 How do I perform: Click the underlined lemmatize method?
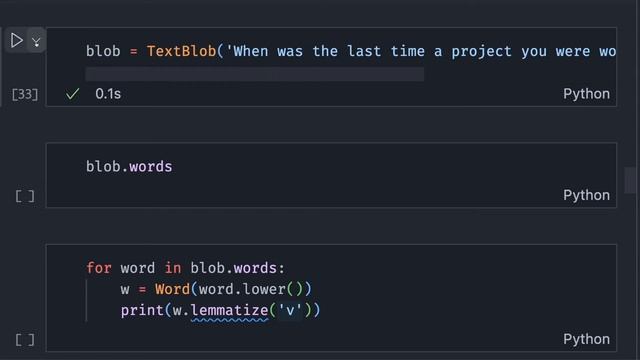[229, 311]
